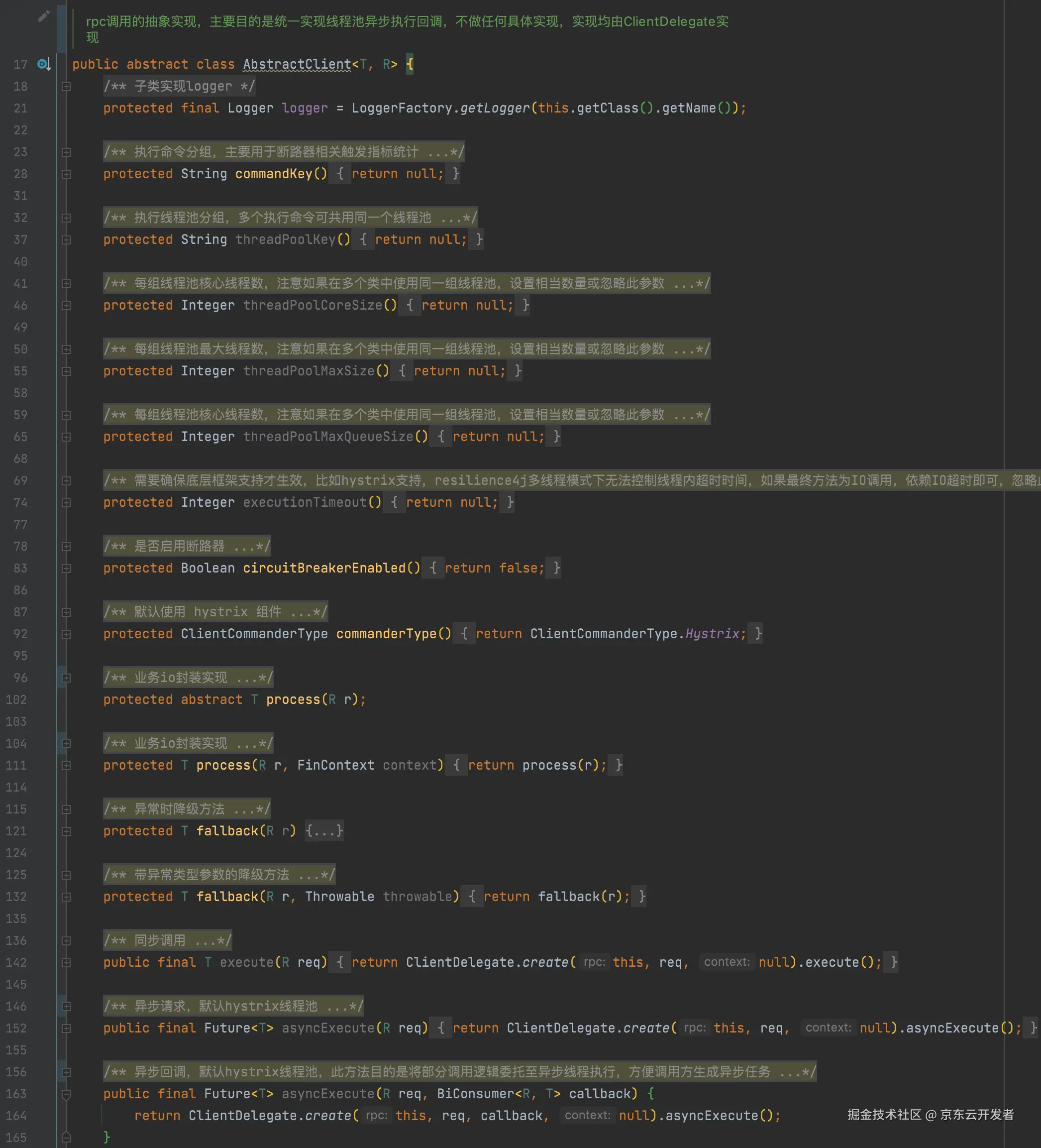Viewport: 1041px width, 1148px height.
Task: Expand the folded comment on line 18
Action: coord(66,87)
